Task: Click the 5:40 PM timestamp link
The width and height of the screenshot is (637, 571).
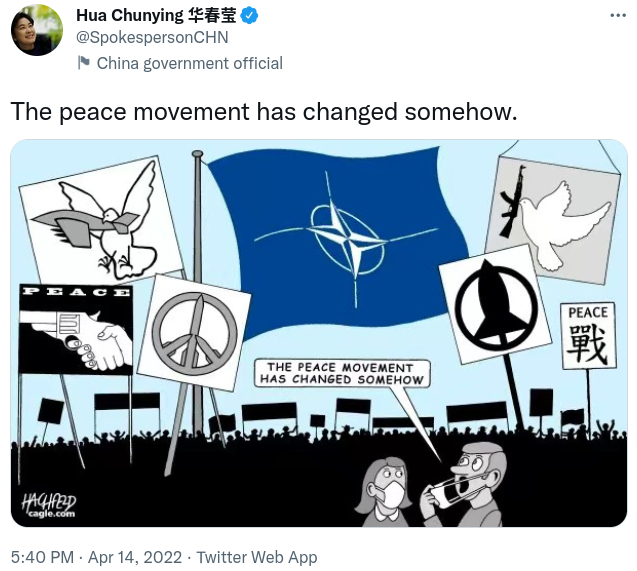Action: click(42, 557)
